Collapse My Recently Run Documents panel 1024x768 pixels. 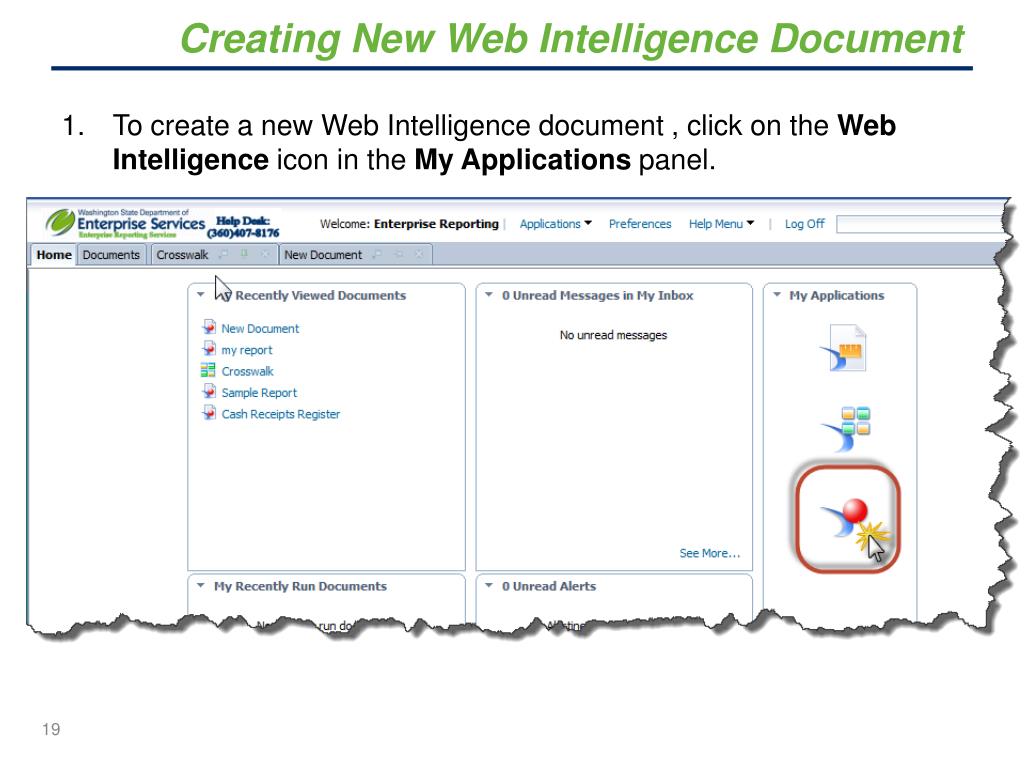pos(200,586)
